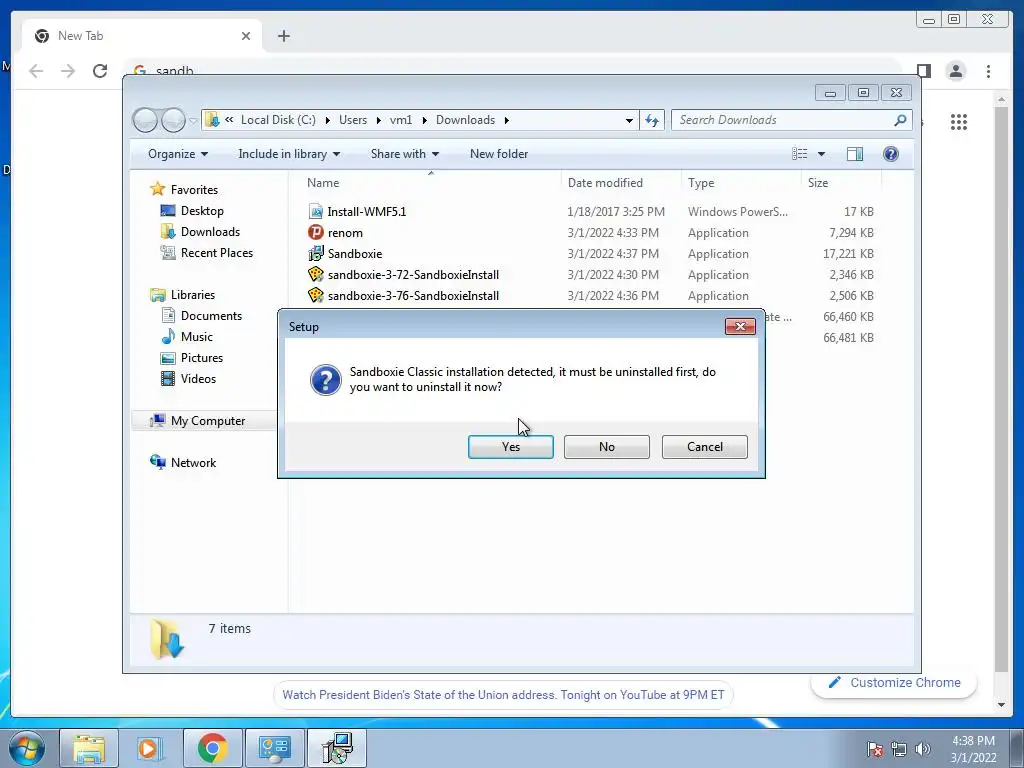Open Chrome three-dot menu

click(988, 71)
